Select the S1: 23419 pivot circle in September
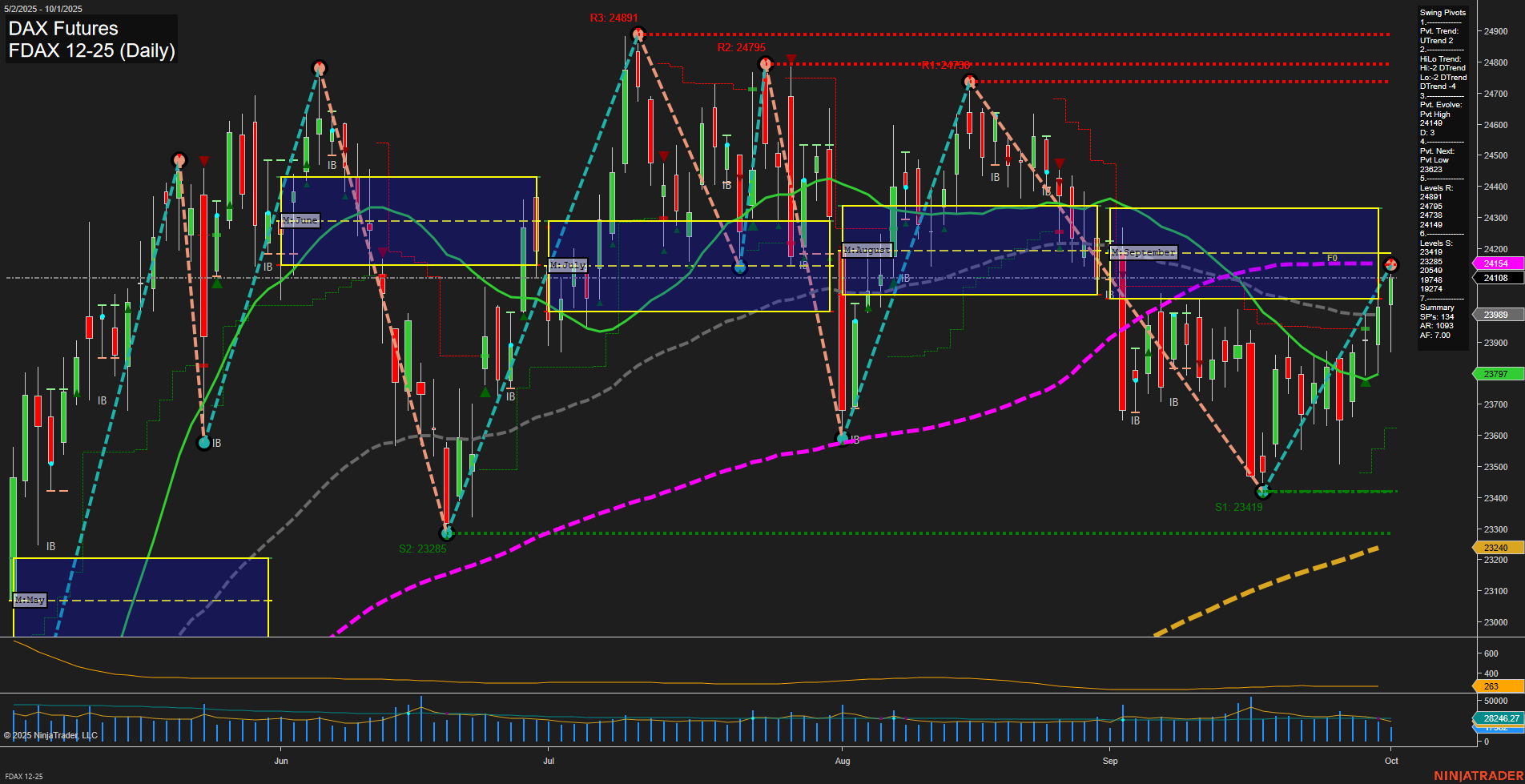Image resolution: width=1525 pixels, height=784 pixels. tap(1262, 492)
